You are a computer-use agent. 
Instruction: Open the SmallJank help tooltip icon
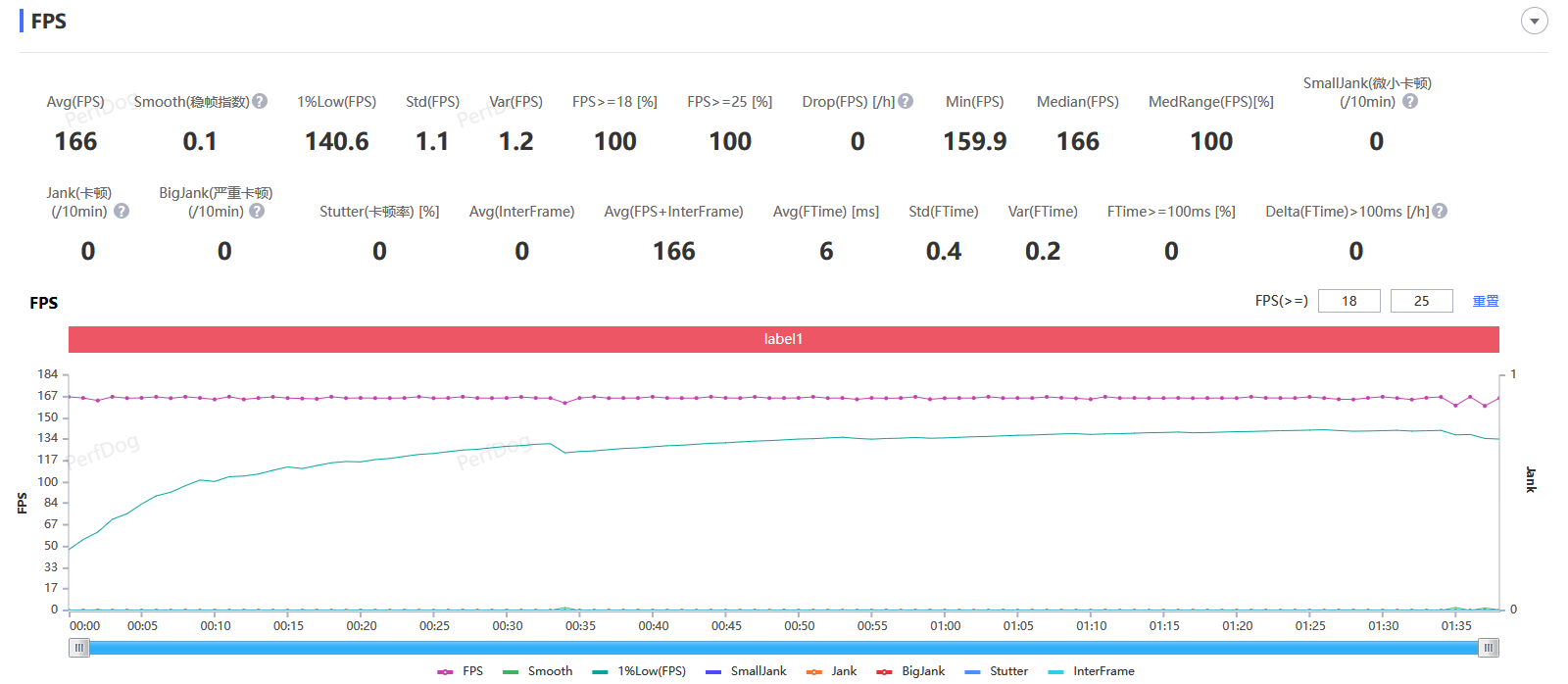tap(1410, 101)
